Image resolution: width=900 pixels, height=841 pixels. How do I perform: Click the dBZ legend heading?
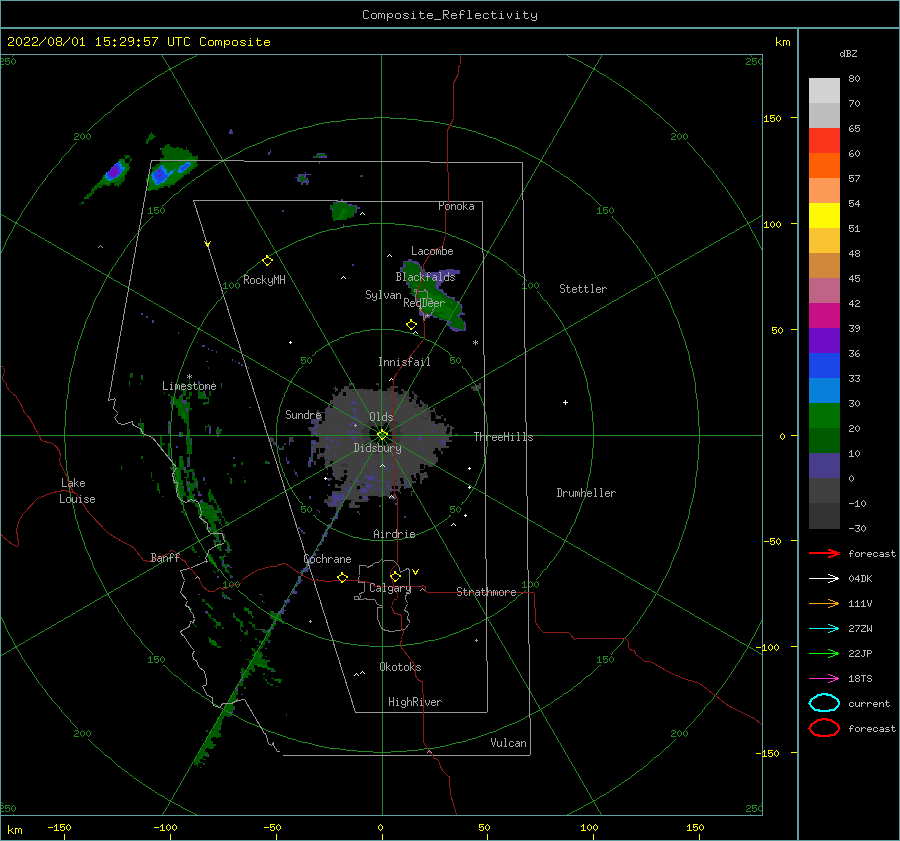click(x=848, y=53)
